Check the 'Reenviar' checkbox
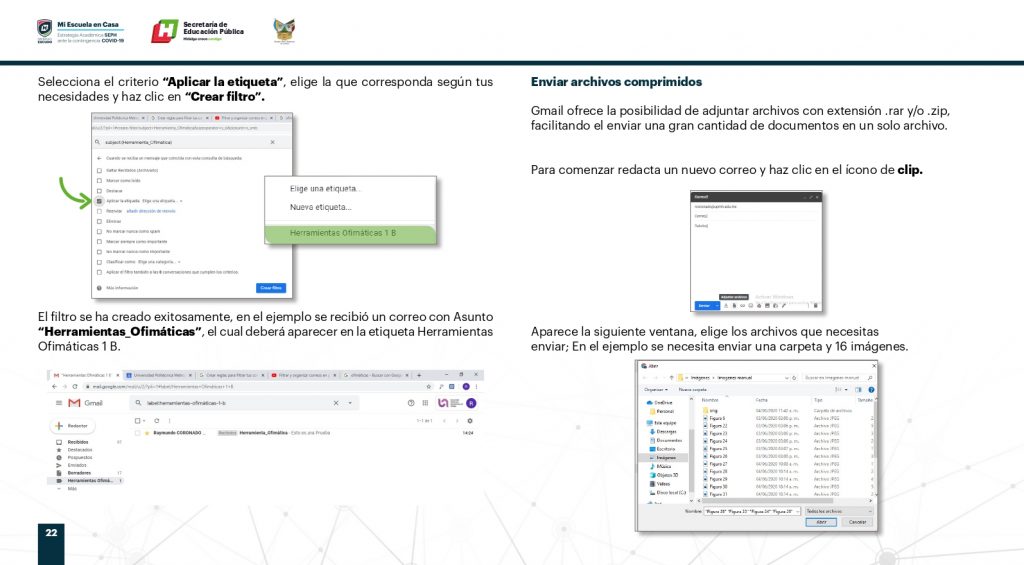 99,211
